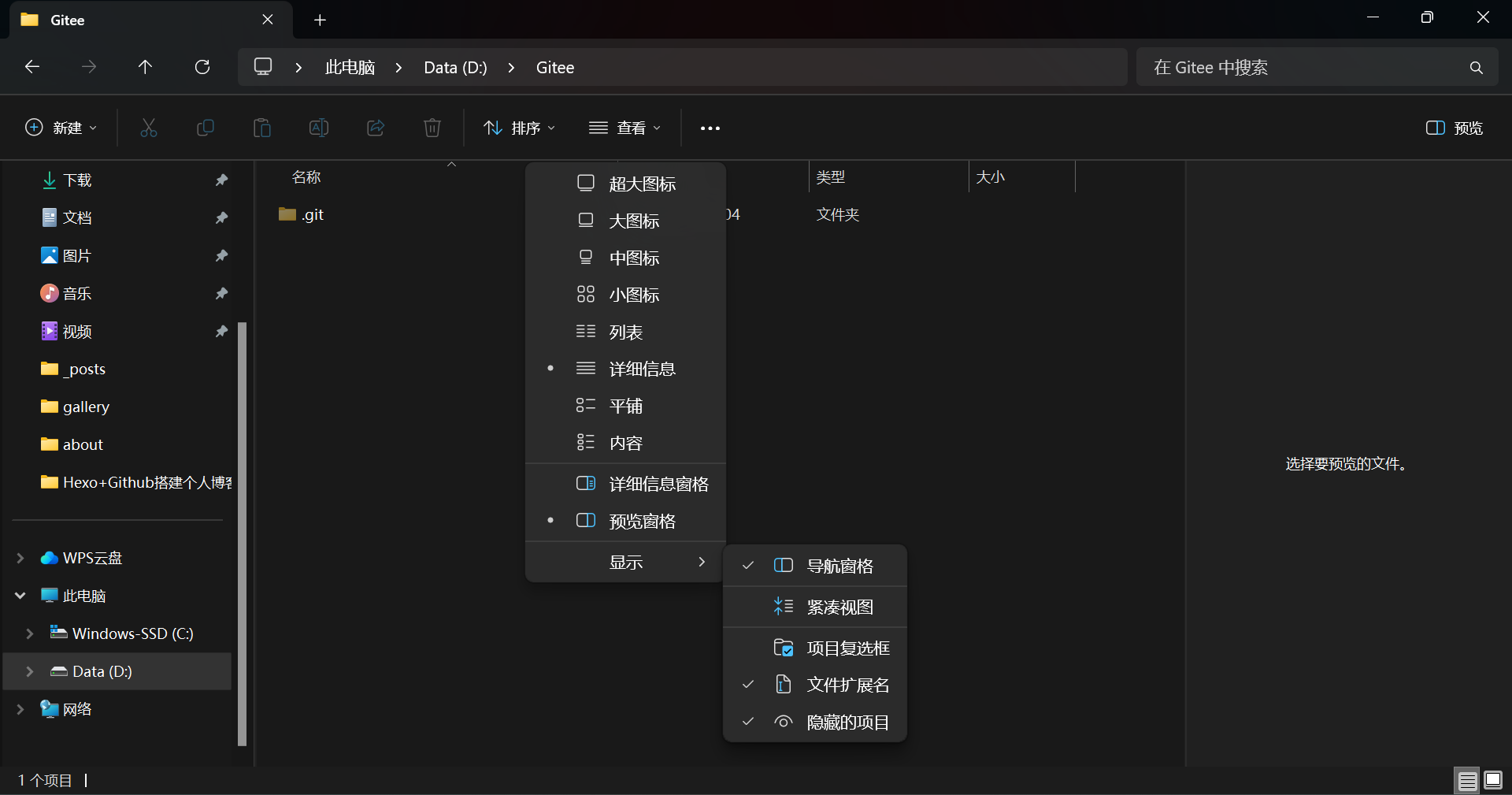Click the search magnifier icon
This screenshot has height=795, width=1512.
[x=1477, y=68]
